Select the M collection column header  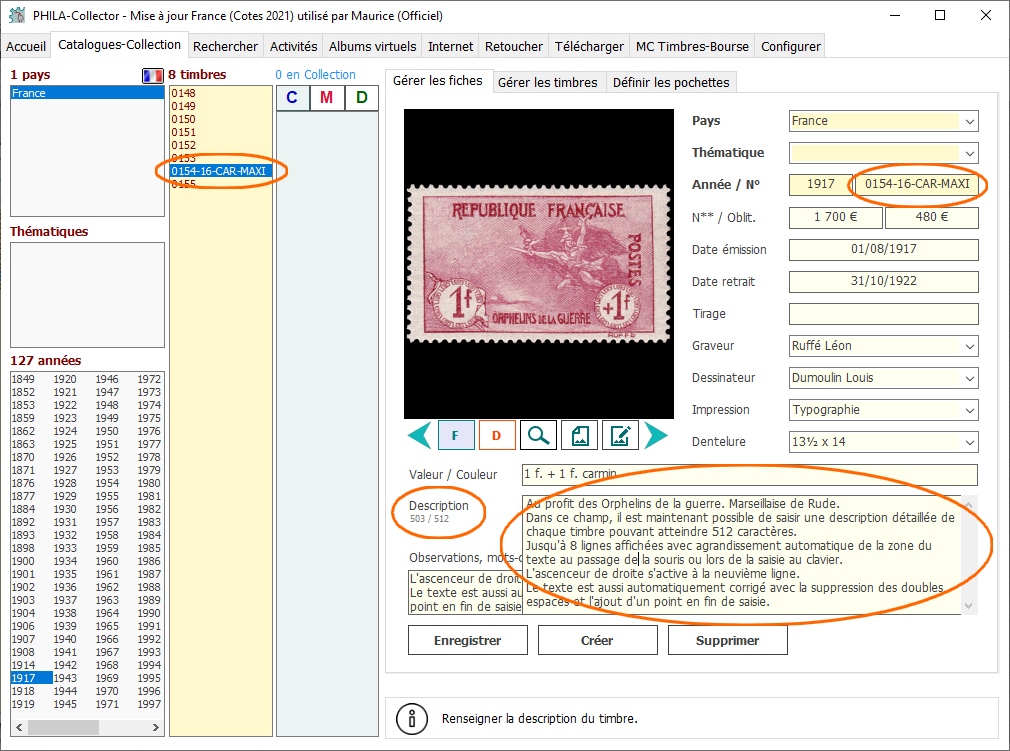tap(327, 98)
